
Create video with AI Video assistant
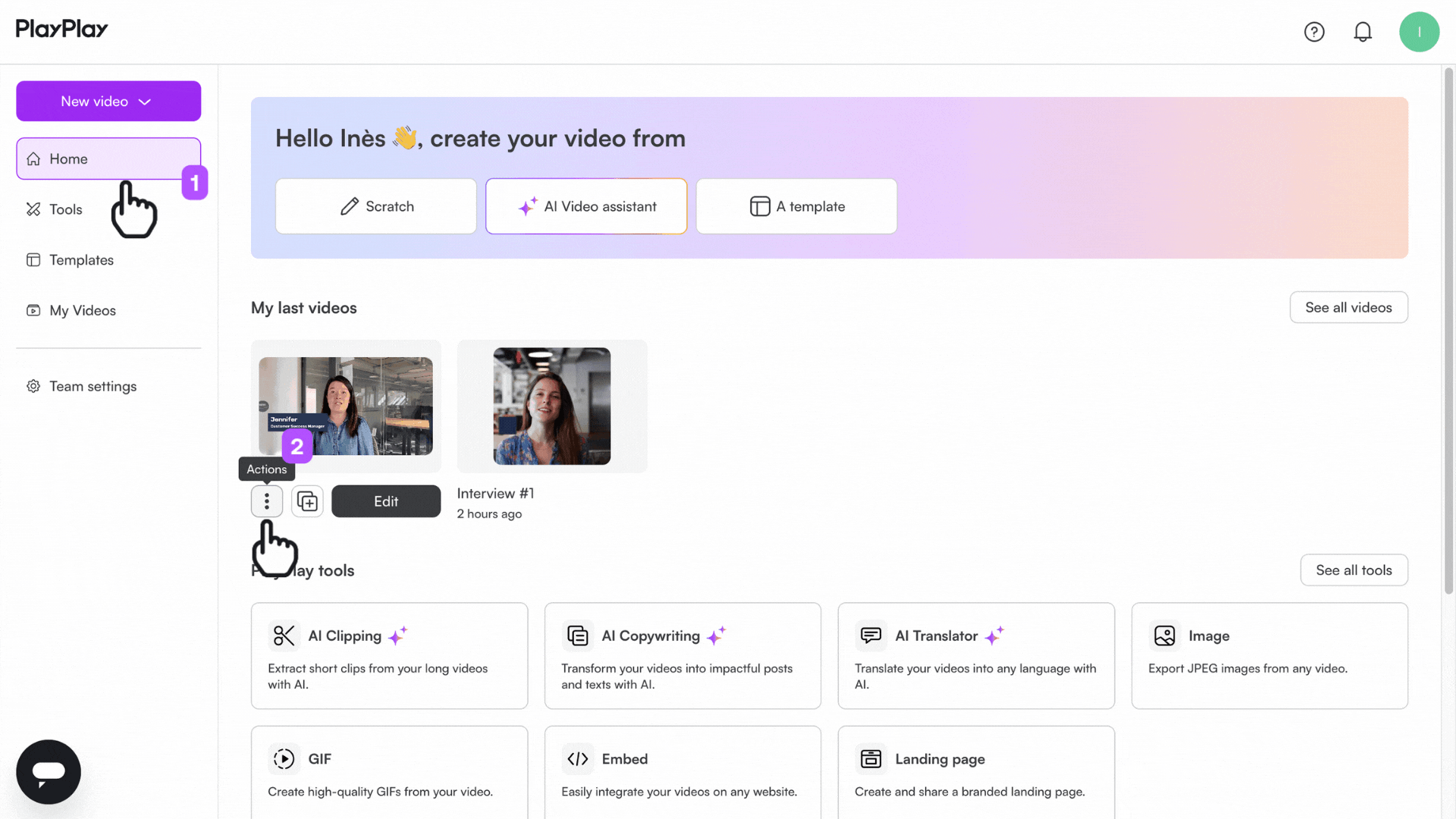[586, 206]
